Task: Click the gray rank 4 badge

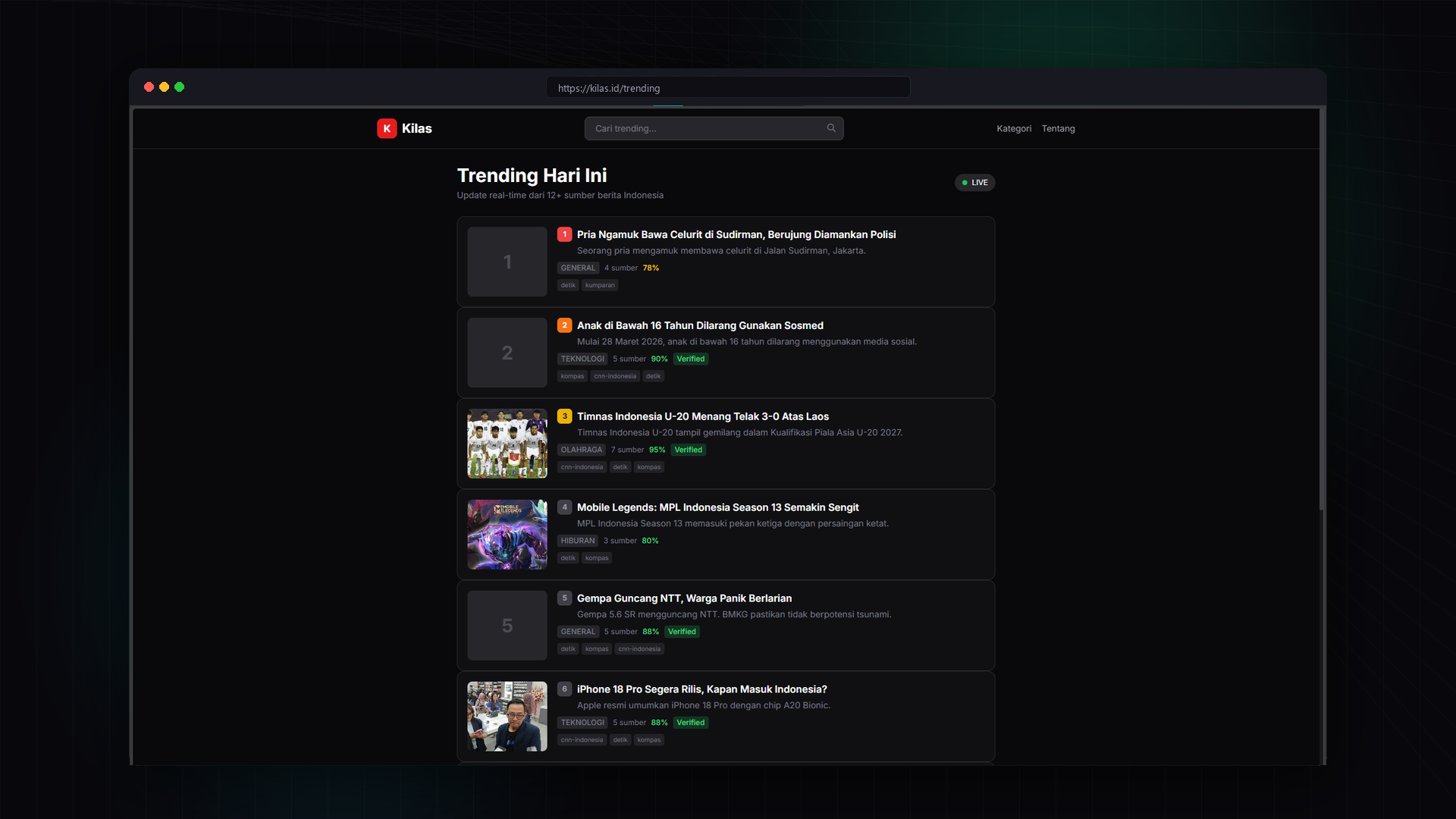Action: 564,507
